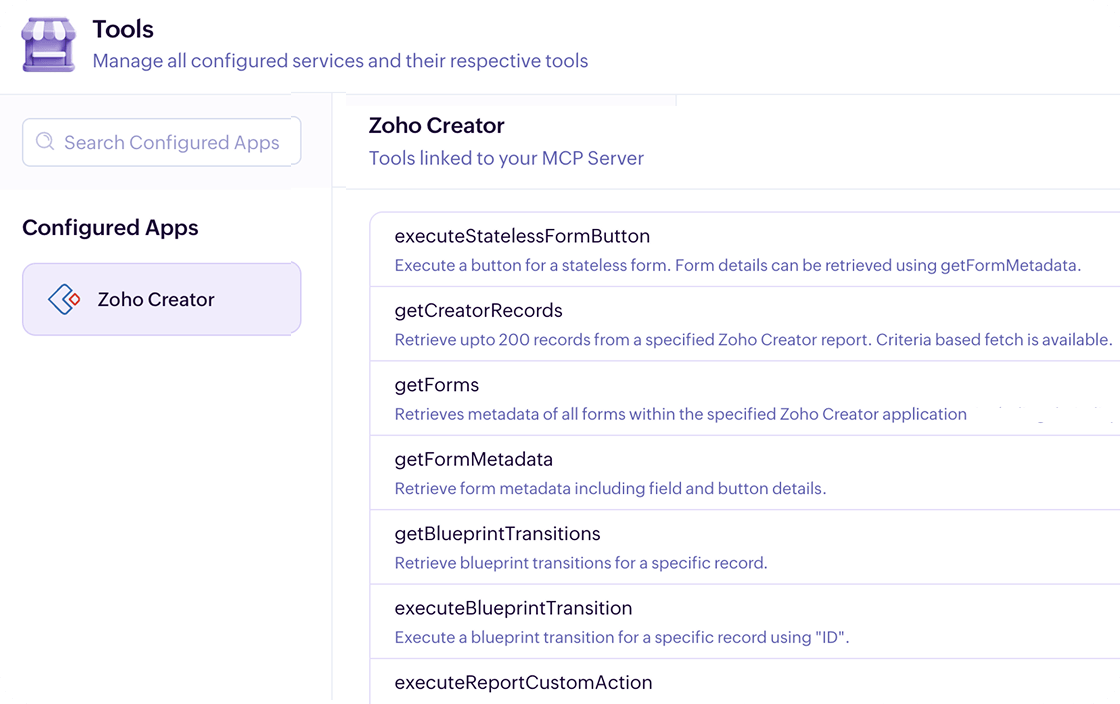The height and width of the screenshot is (704, 1120).
Task: Click description 'Retrieve upto 200 records'
Action: (754, 340)
